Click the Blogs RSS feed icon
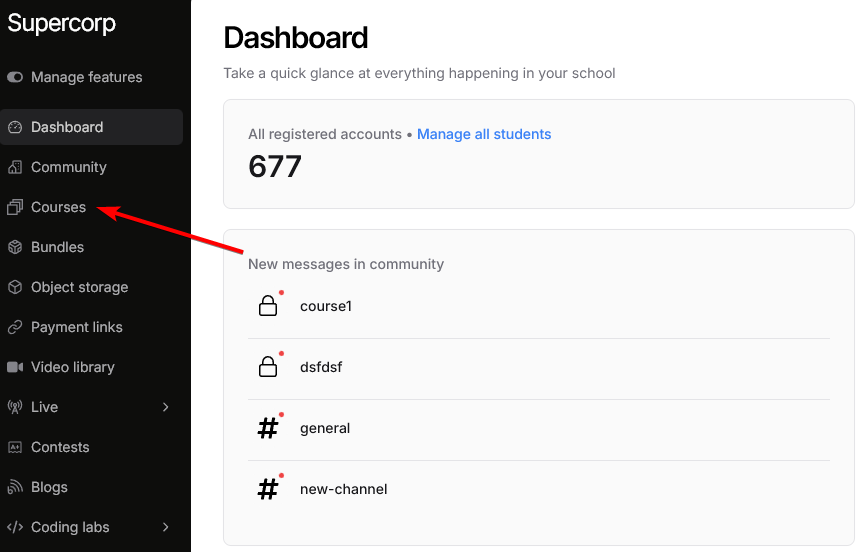Screen dimensions: 864x552 (15, 487)
